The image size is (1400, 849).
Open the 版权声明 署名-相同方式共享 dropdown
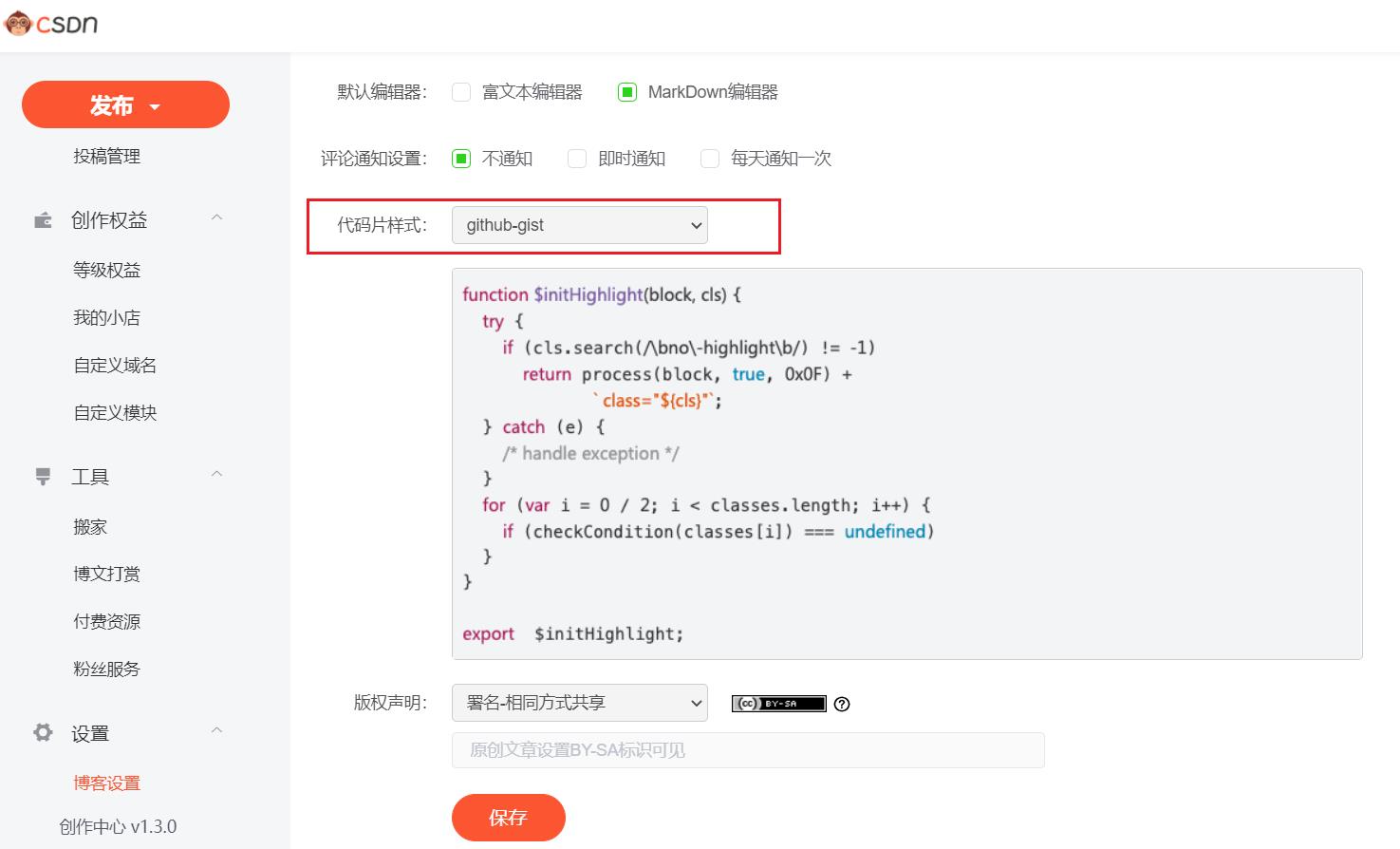[x=580, y=703]
